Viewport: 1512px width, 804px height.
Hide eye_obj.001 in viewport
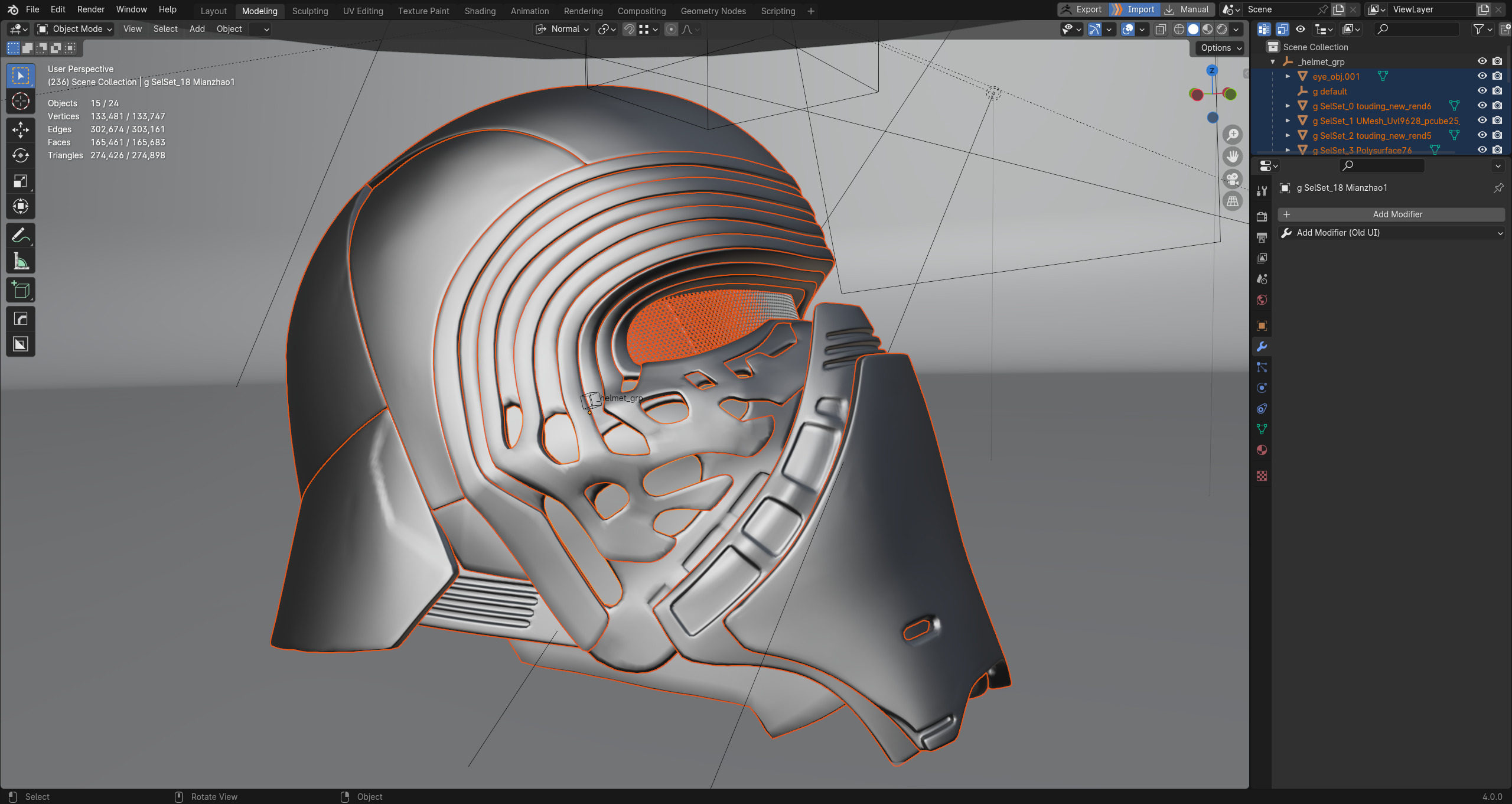pyautogui.click(x=1482, y=76)
